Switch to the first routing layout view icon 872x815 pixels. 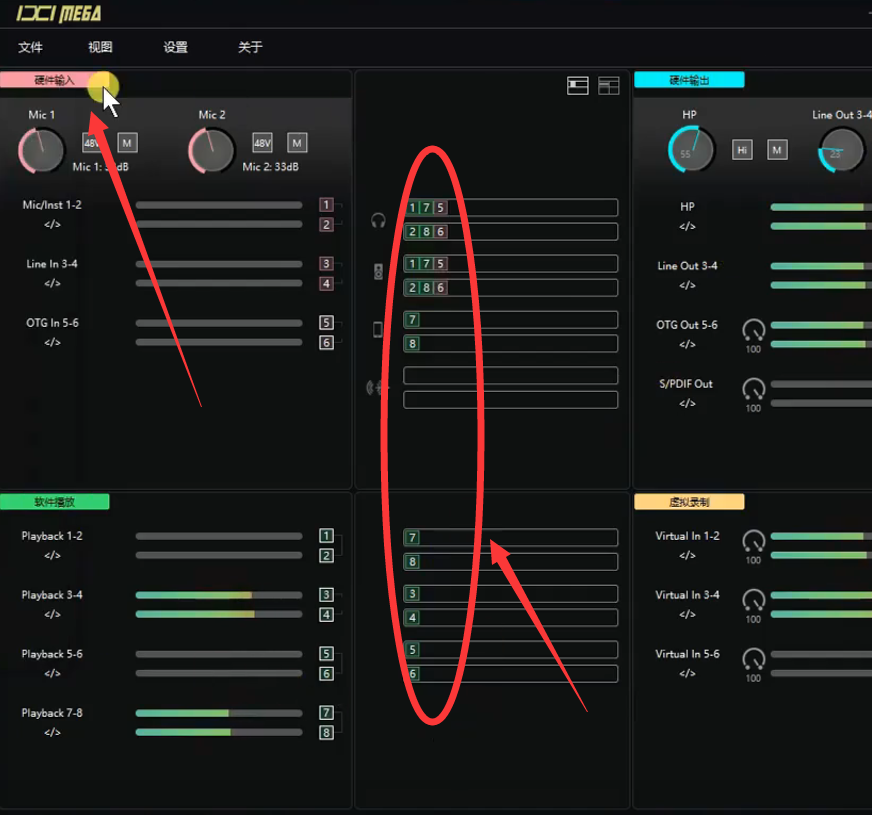point(577,86)
